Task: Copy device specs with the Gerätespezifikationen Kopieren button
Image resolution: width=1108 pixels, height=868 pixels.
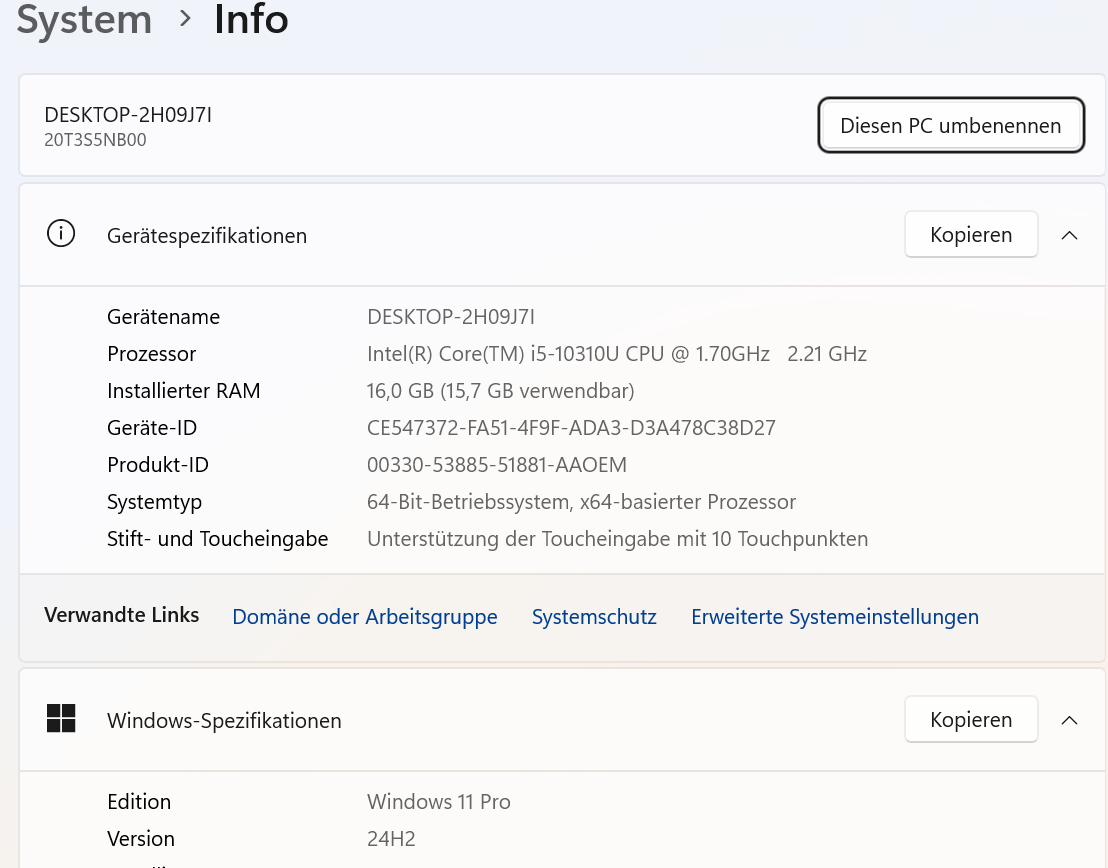Action: pyautogui.click(x=970, y=235)
